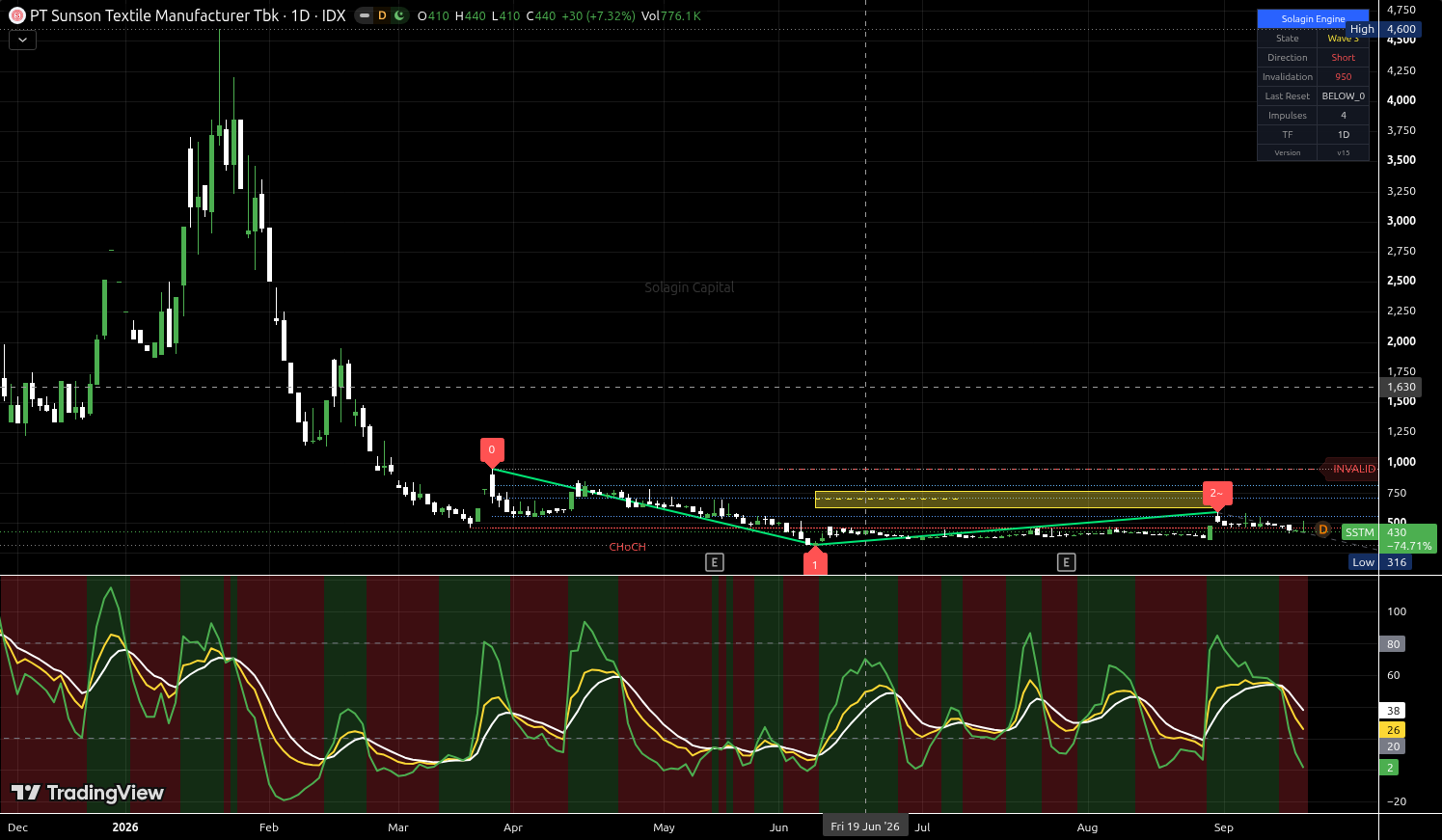Screen dimensions: 1442x840
Task: Click the 1D TF value in table
Action: 1344,135
